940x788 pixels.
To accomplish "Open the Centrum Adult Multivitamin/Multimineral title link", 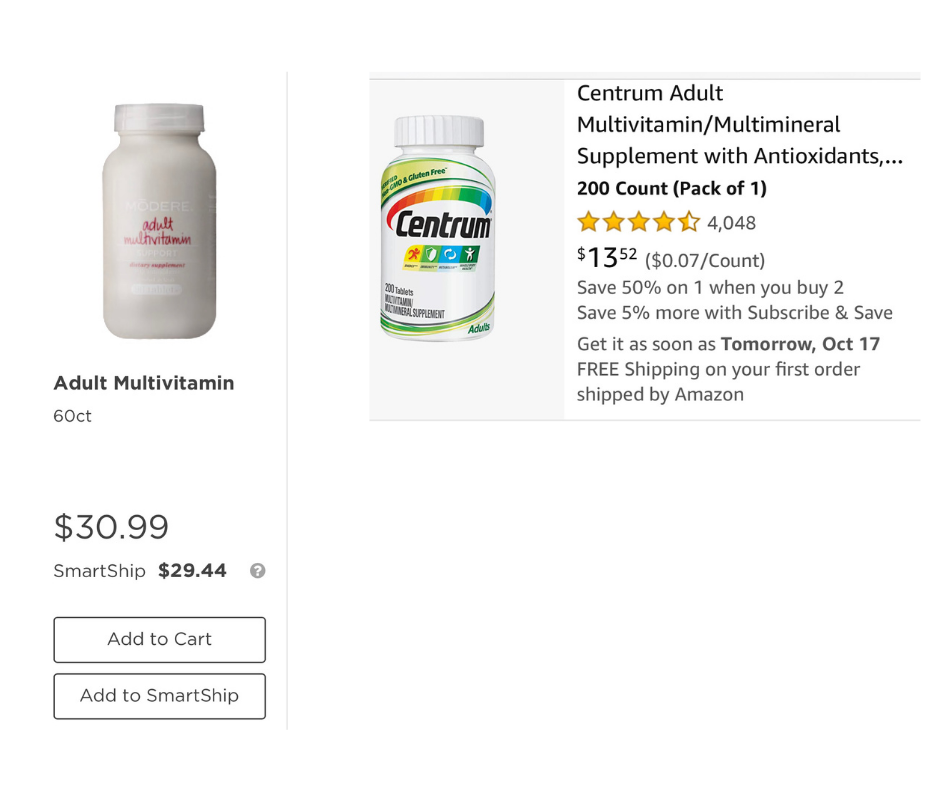I will [x=740, y=125].
